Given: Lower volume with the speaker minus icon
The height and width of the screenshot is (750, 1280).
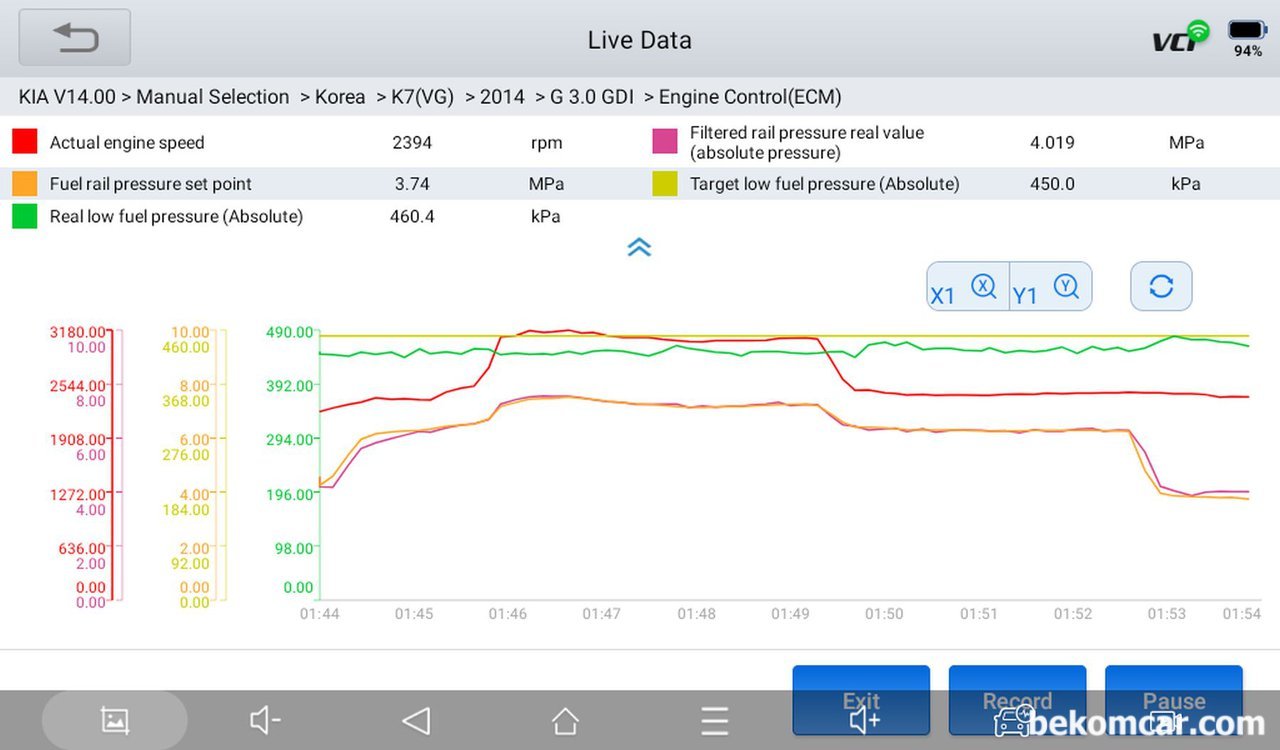Looking at the screenshot, I should (x=265, y=720).
